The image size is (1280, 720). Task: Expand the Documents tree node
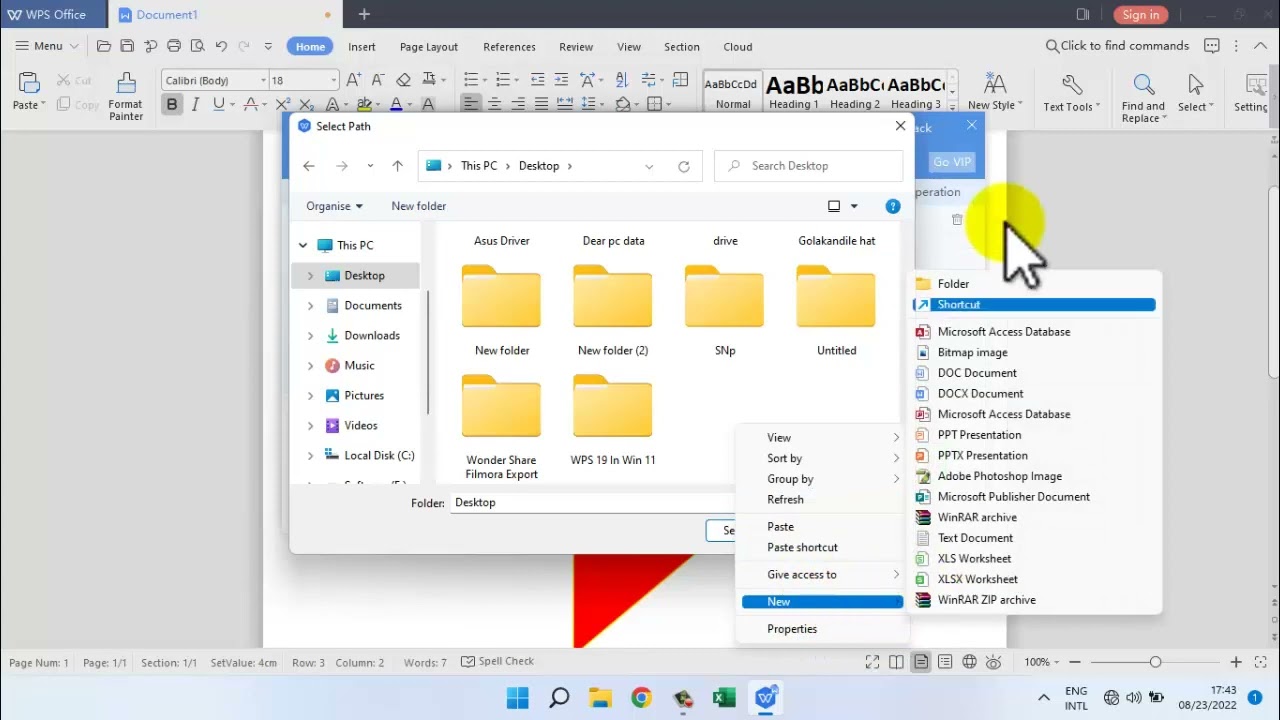pyautogui.click(x=310, y=306)
